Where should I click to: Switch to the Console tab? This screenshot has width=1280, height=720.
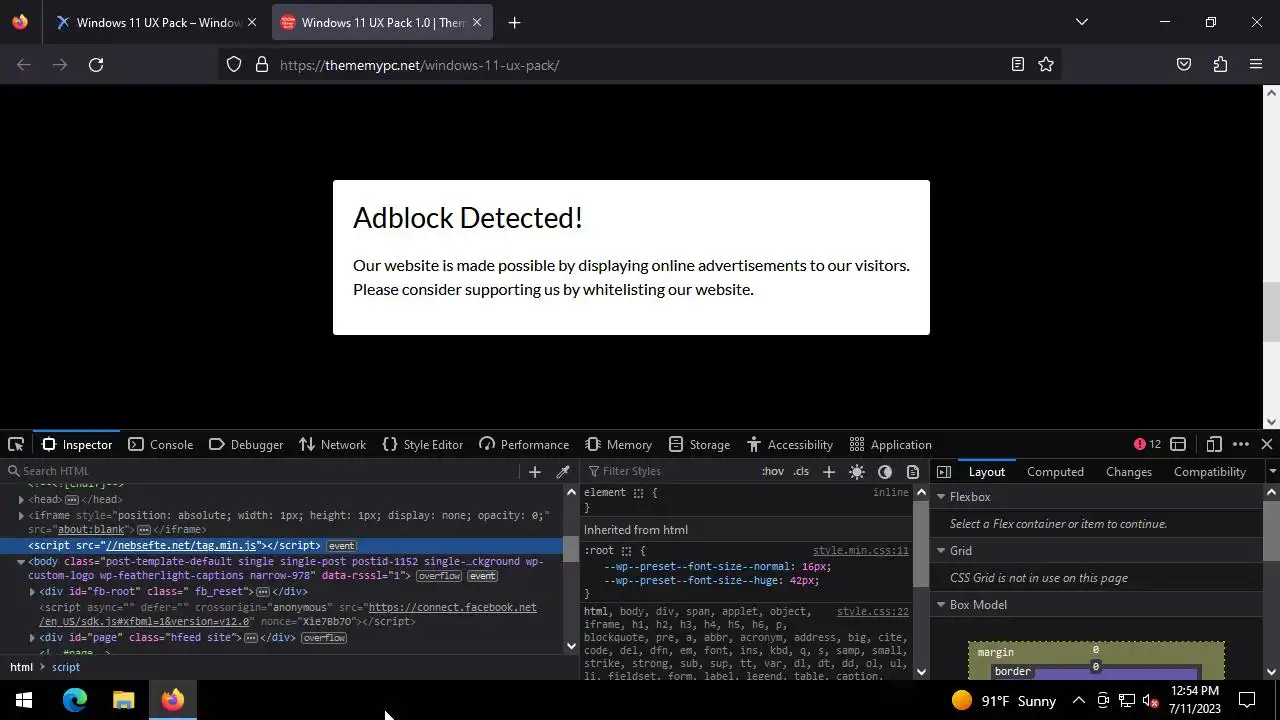pos(161,444)
